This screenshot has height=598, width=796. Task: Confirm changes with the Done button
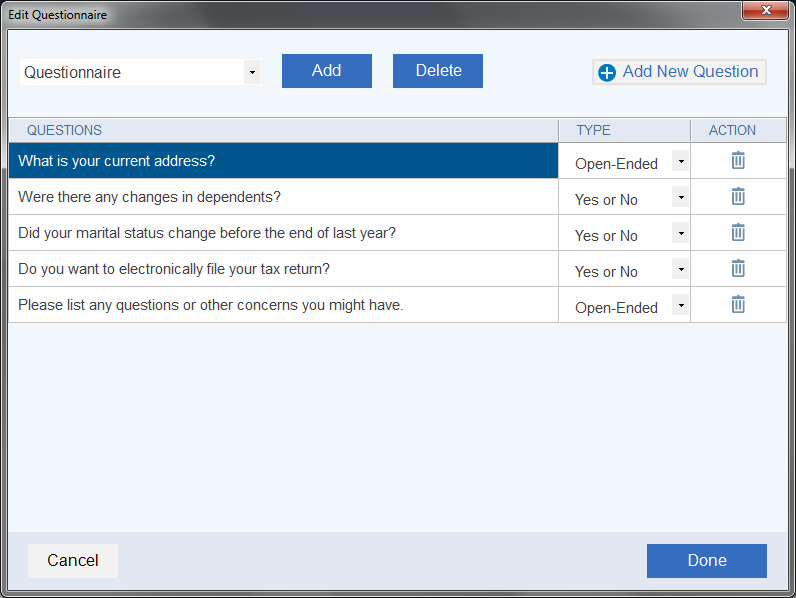click(707, 560)
